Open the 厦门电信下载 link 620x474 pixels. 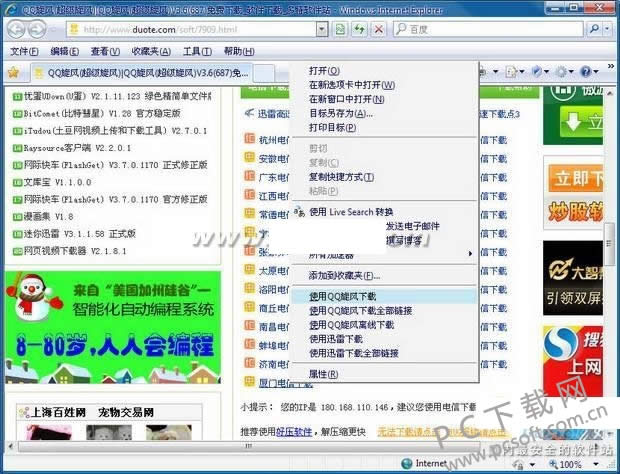tap(285, 383)
